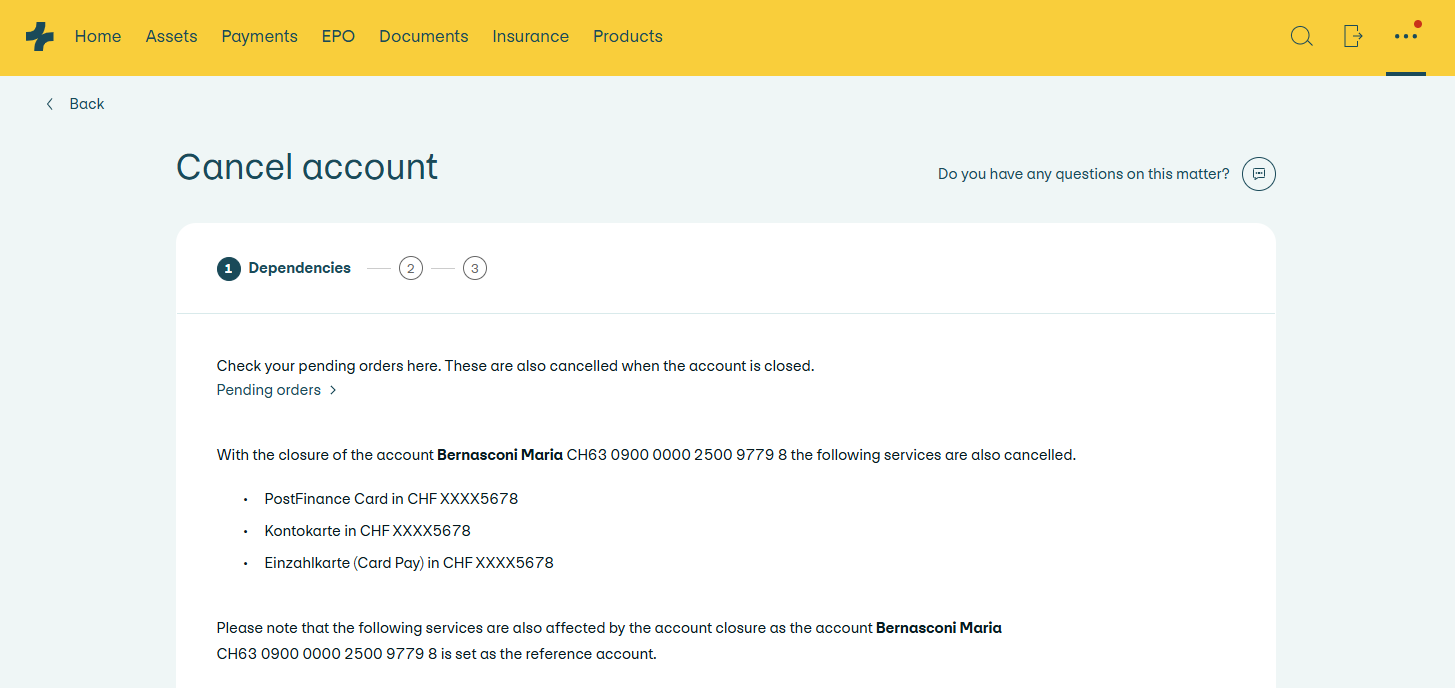The width and height of the screenshot is (1455, 688).
Task: Click the chat bubble help icon
Action: [x=1259, y=174]
